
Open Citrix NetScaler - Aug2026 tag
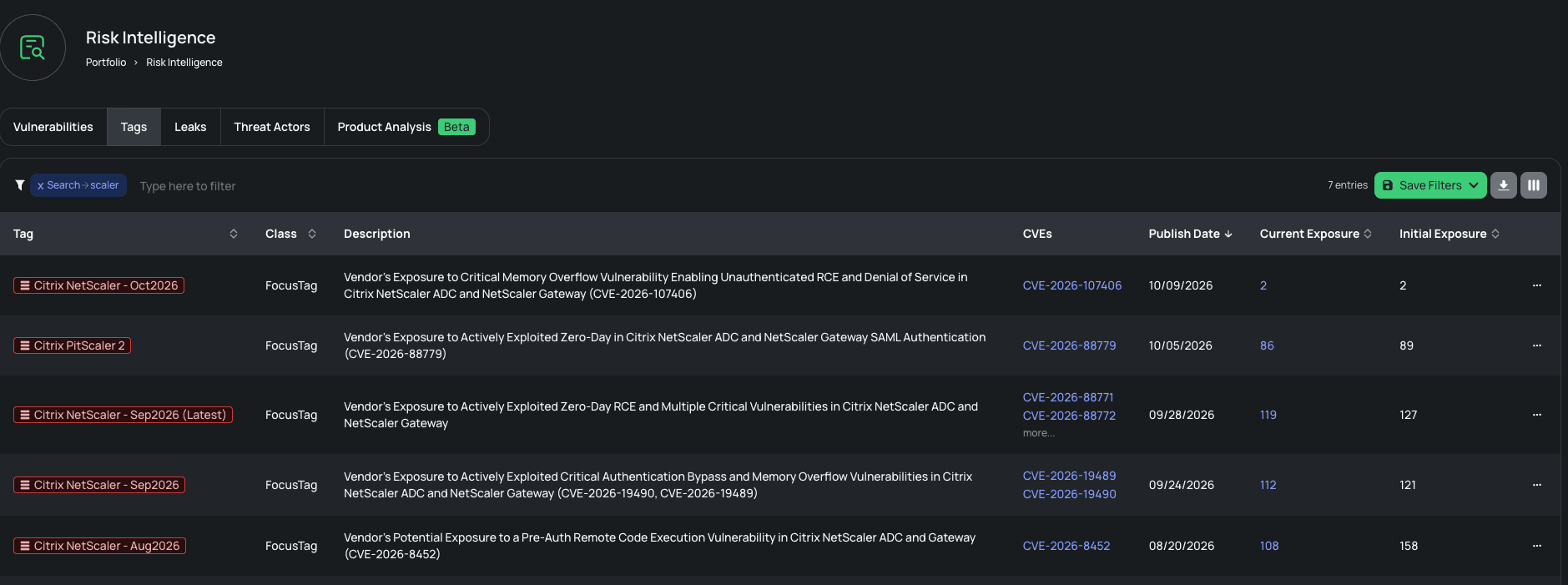(x=99, y=546)
